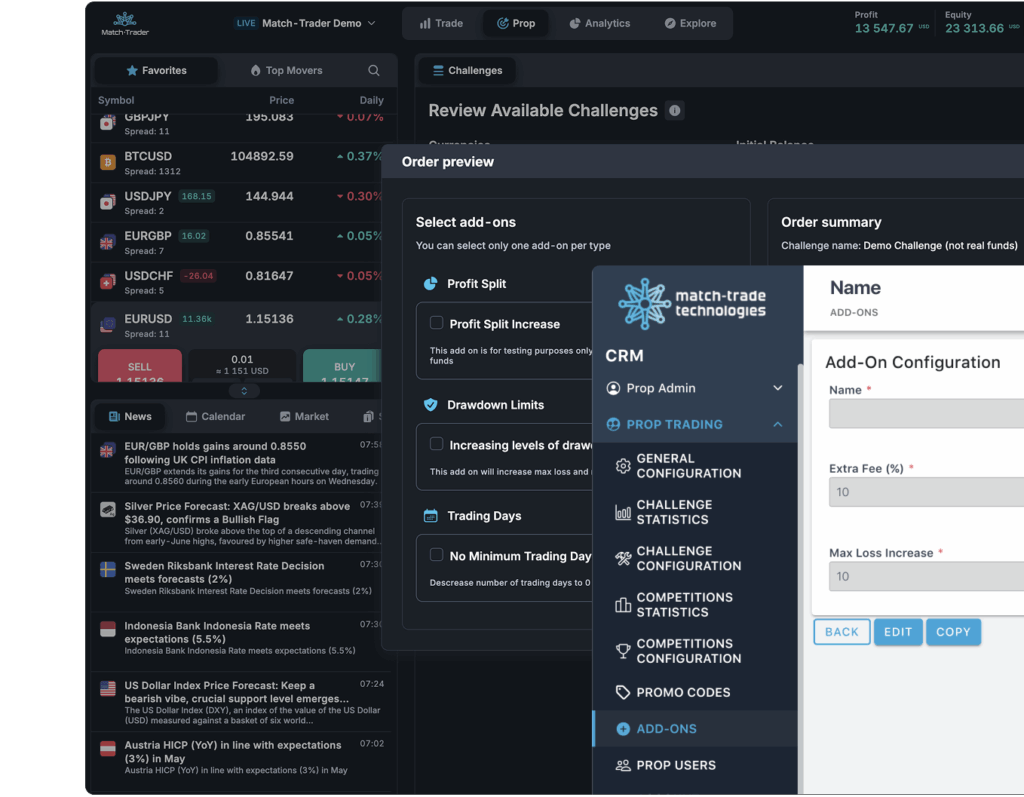
Task: Click the Challenge Statistics chart icon
Action: pos(623,512)
